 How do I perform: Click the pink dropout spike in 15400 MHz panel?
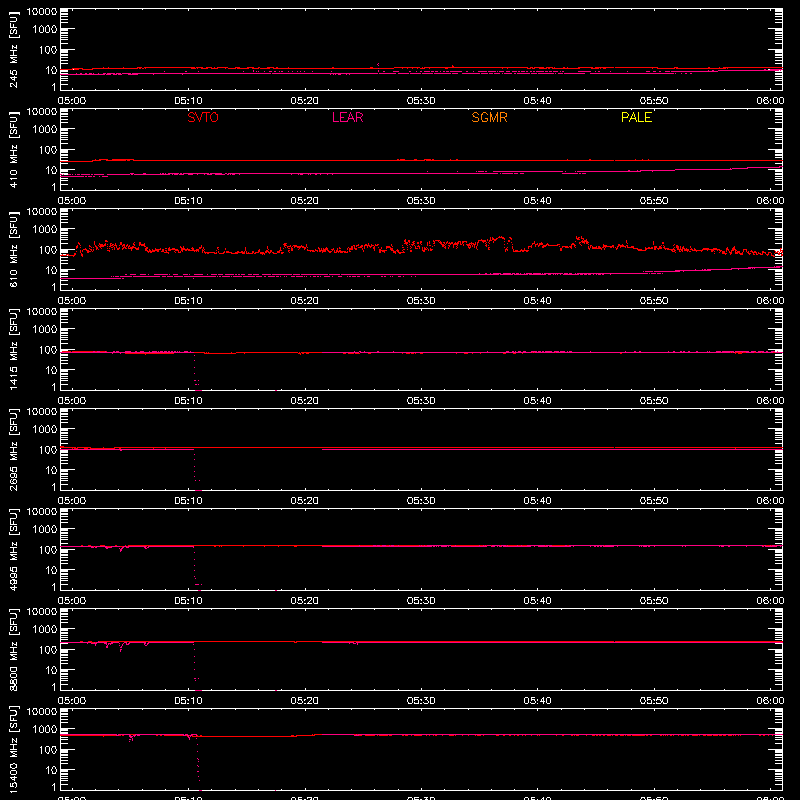[198, 763]
